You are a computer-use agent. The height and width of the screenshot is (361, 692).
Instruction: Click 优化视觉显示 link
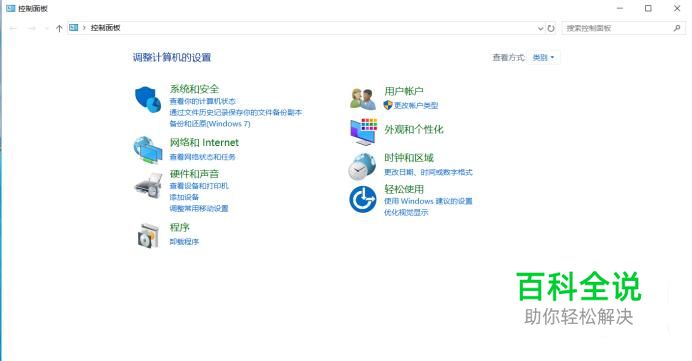(x=406, y=213)
